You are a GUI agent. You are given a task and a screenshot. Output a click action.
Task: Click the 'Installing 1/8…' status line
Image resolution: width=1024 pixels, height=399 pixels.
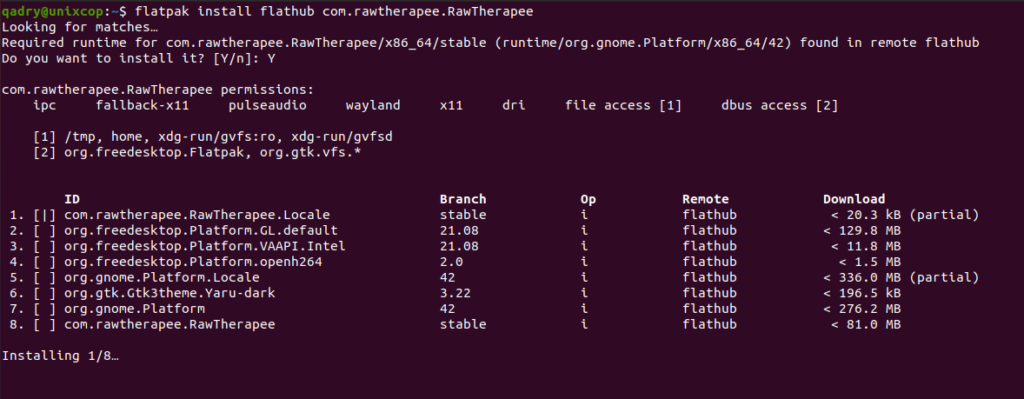coord(60,356)
